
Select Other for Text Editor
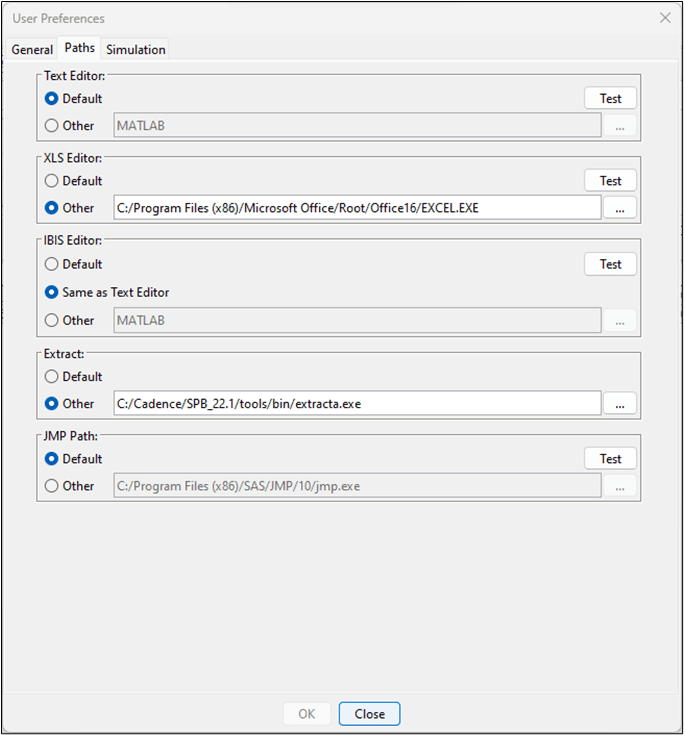point(51,126)
